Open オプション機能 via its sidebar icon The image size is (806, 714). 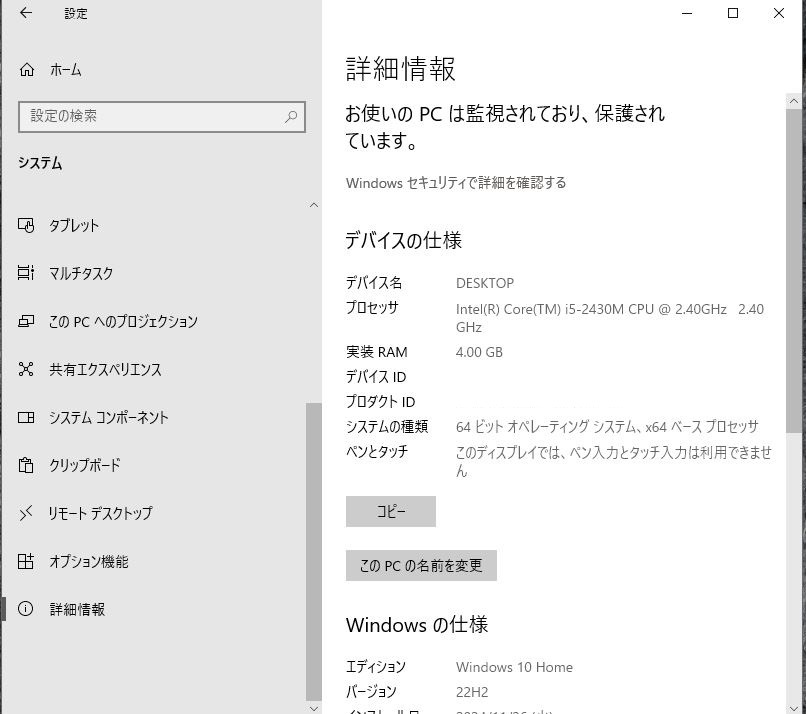point(25,561)
